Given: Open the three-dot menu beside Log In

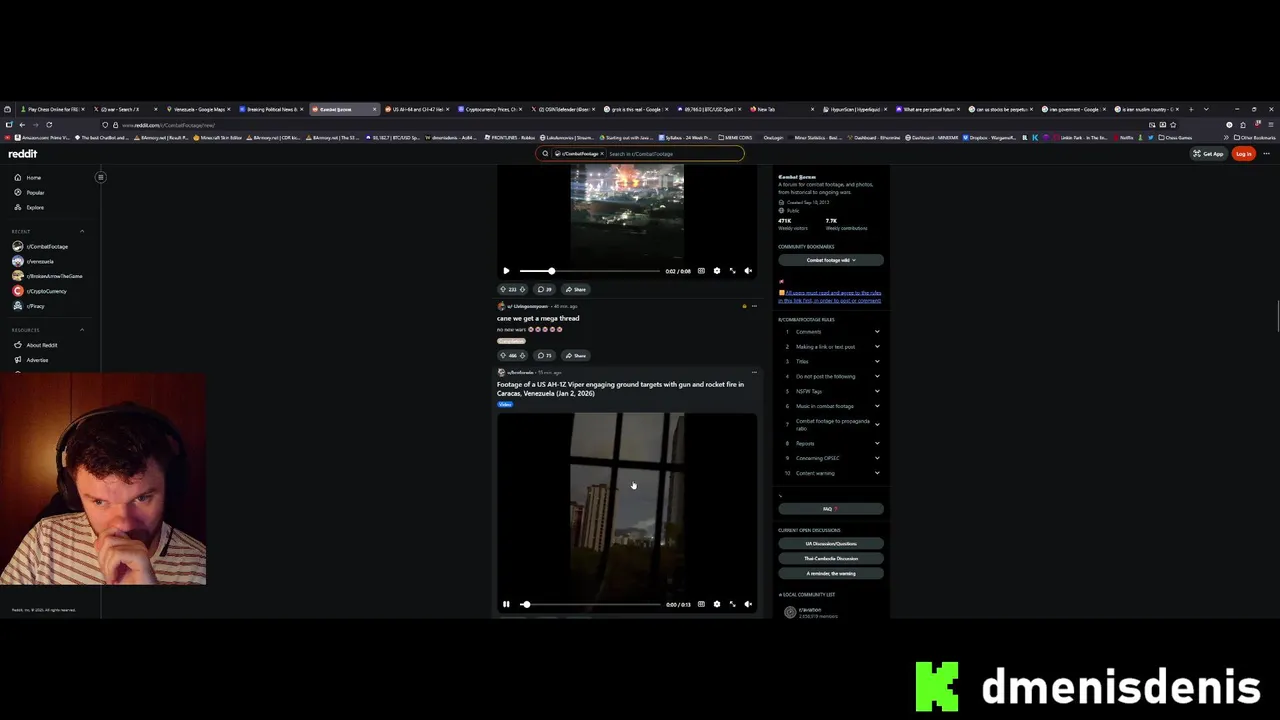Looking at the screenshot, I should coord(1266,154).
